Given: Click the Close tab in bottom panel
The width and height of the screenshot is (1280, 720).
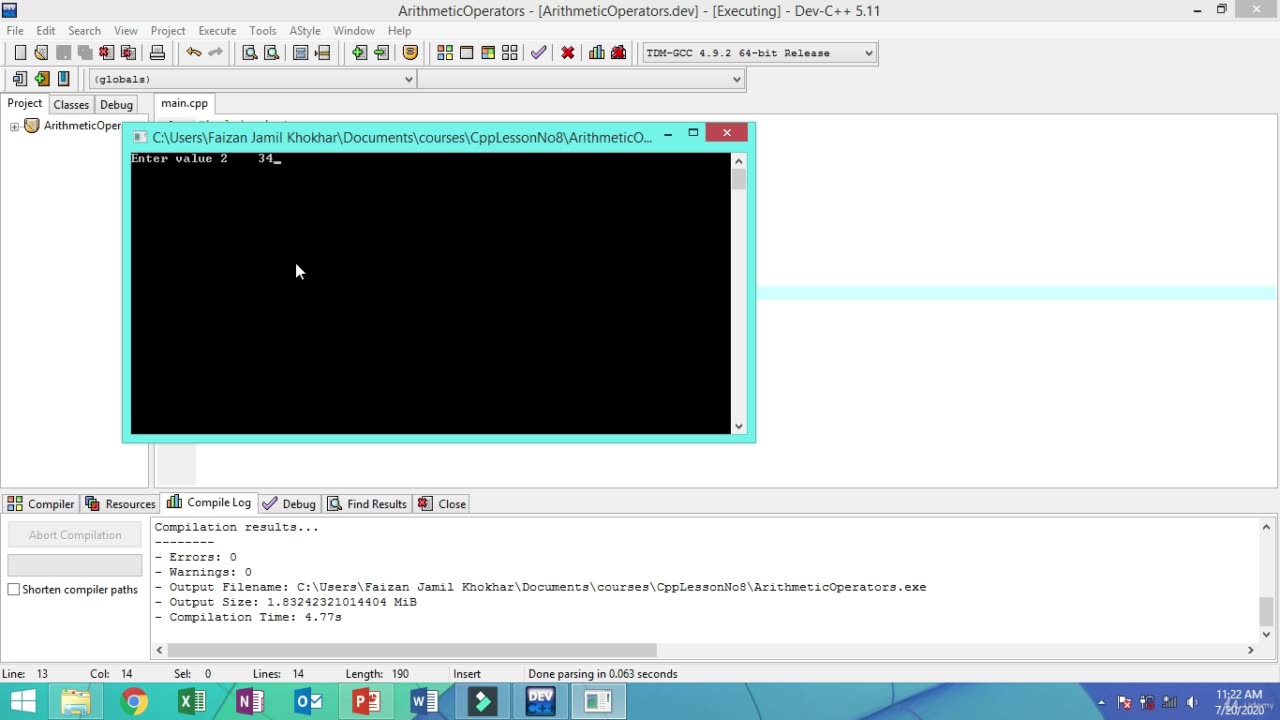Looking at the screenshot, I should tap(442, 504).
